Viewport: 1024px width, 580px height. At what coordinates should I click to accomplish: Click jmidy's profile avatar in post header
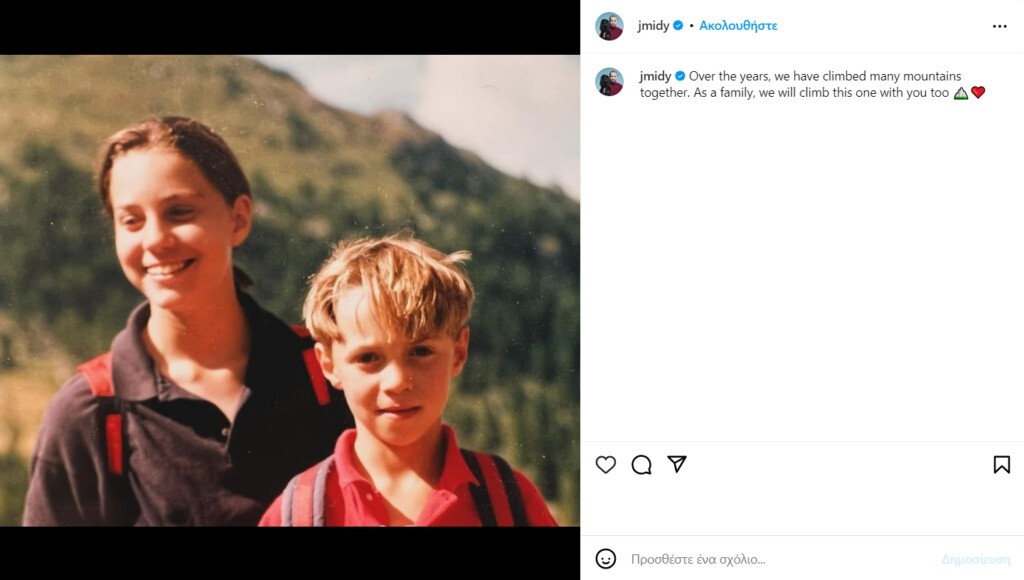coord(609,26)
